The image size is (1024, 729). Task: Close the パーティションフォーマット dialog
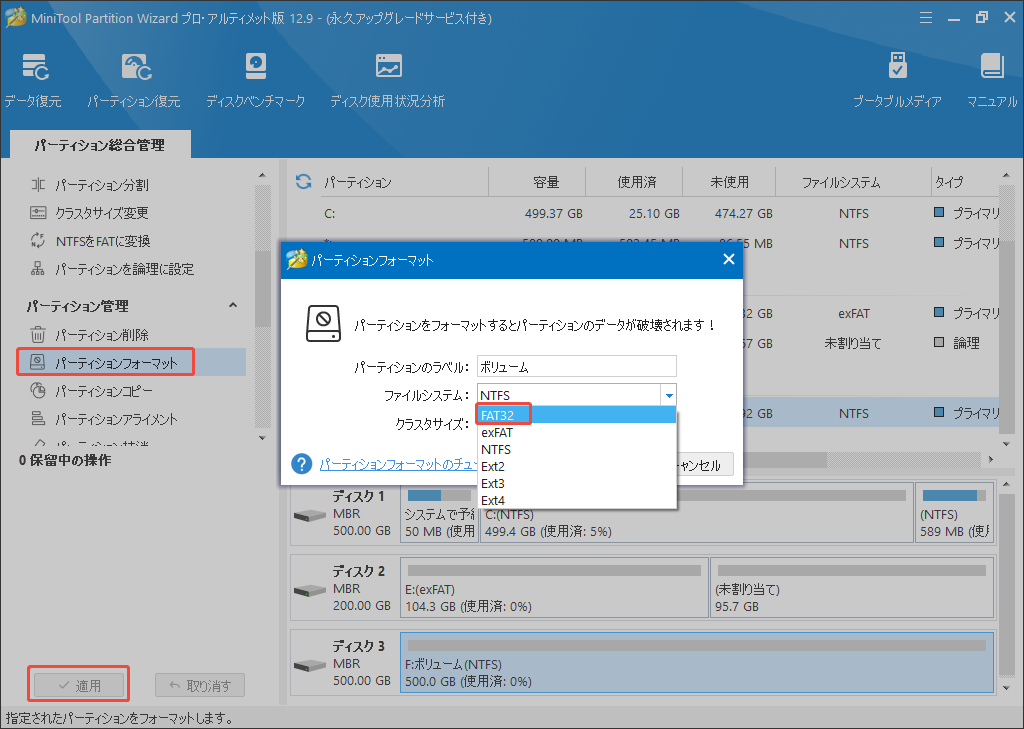pos(729,259)
